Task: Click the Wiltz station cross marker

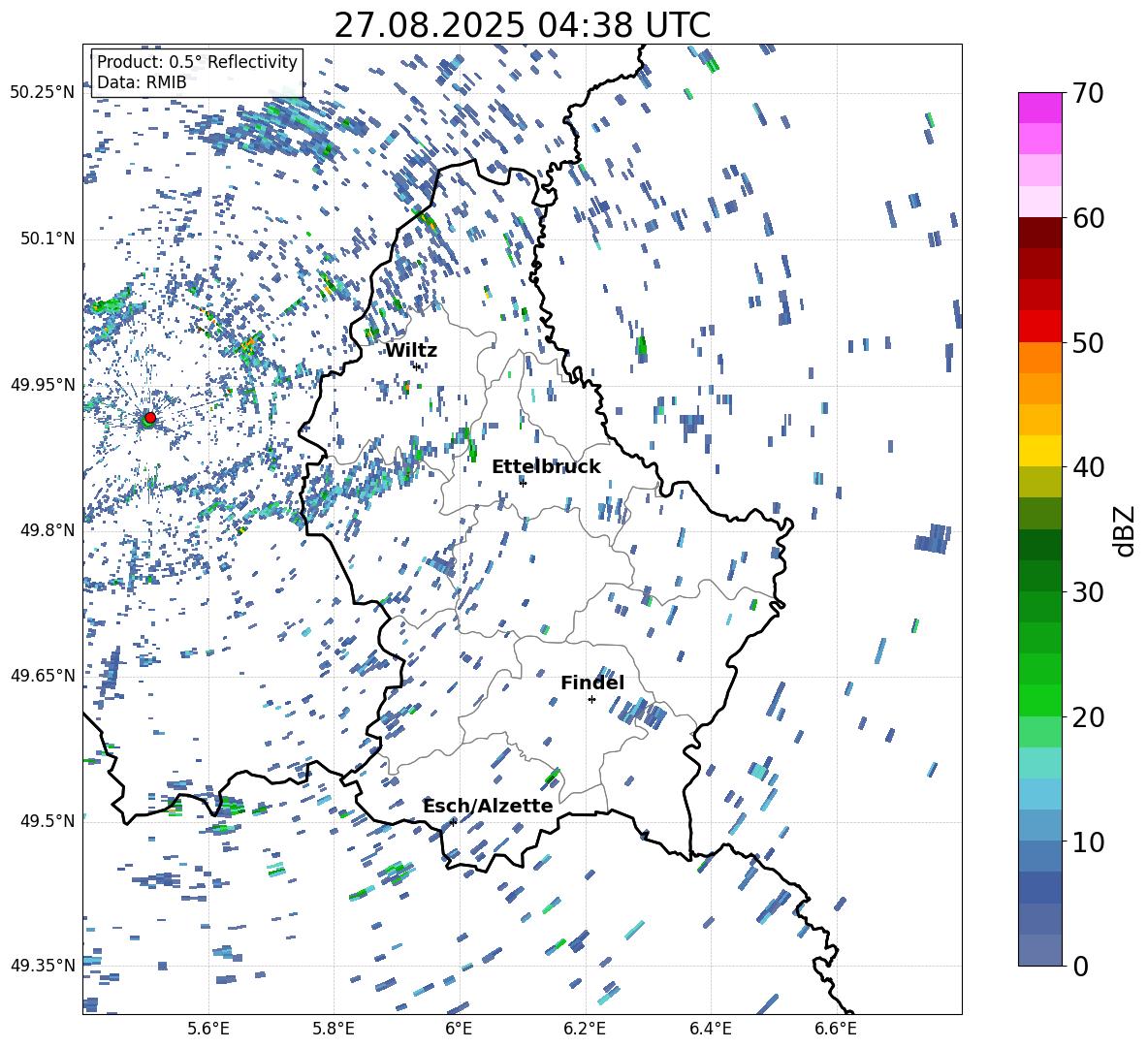Action: point(417,365)
